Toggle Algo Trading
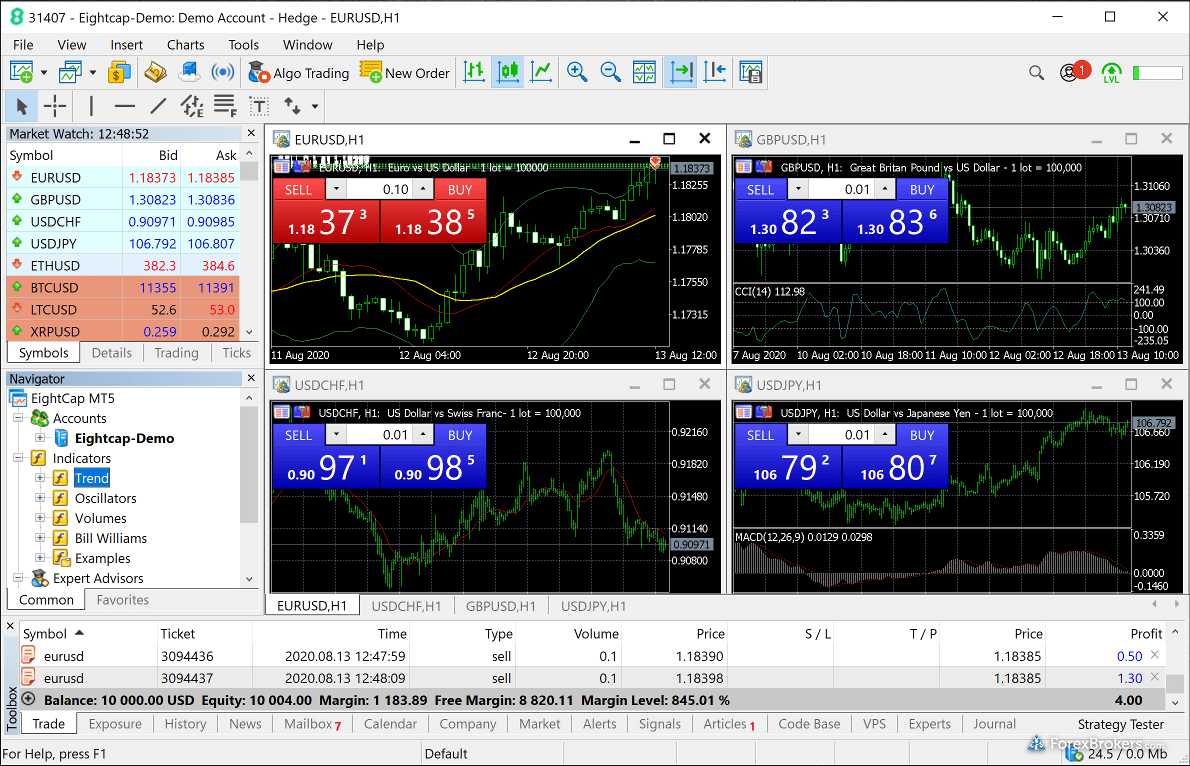 299,73
